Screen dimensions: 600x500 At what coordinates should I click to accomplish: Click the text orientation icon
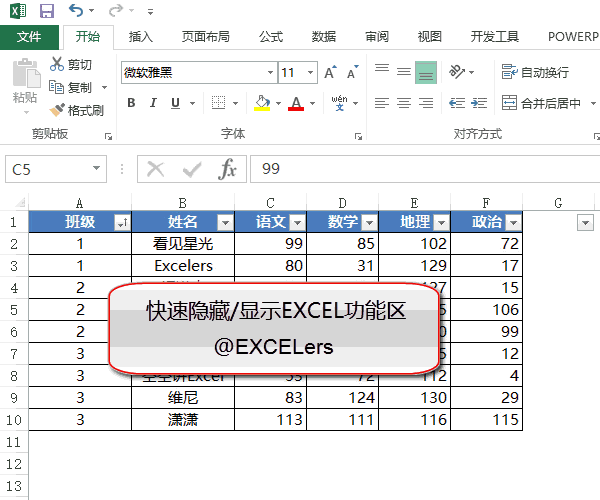pyautogui.click(x=458, y=72)
